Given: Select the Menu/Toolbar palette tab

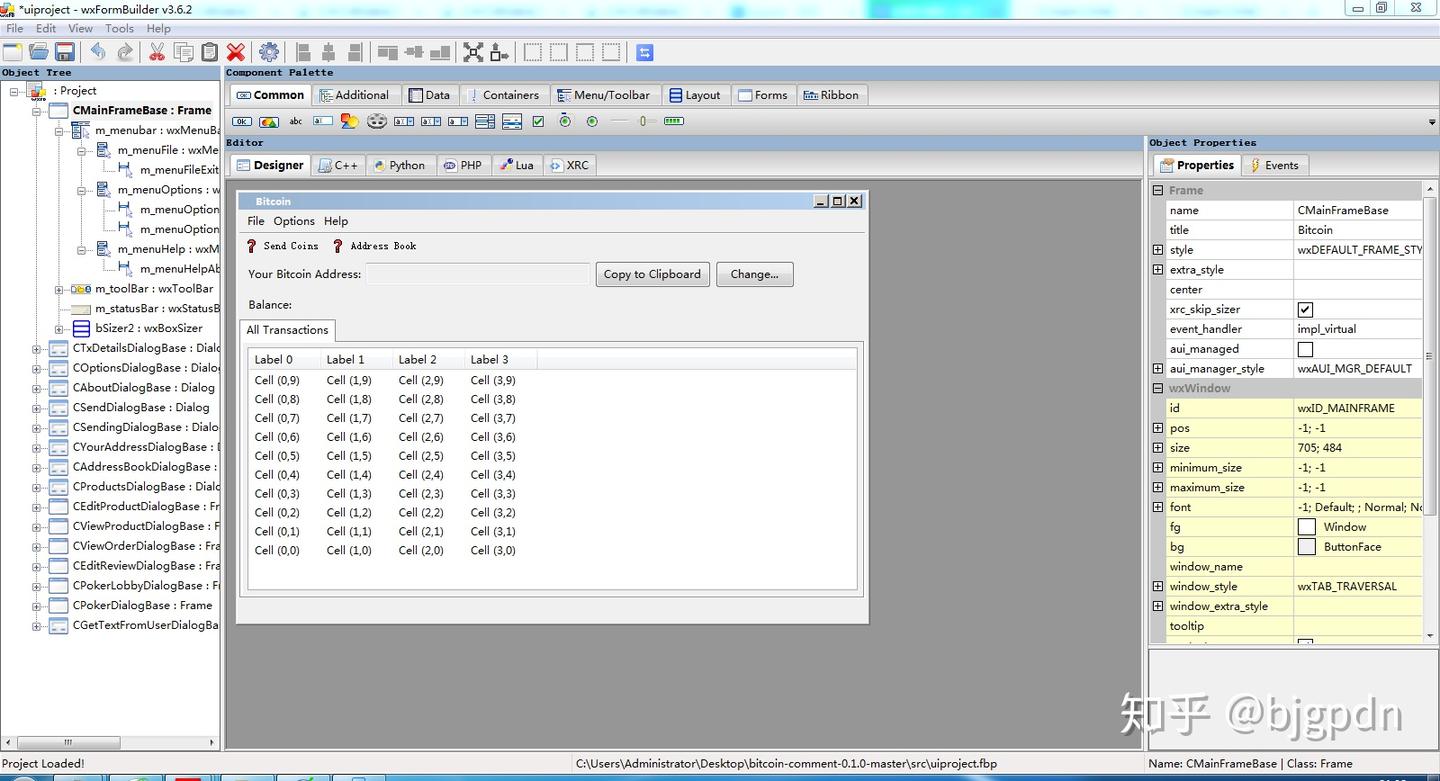Looking at the screenshot, I should click(x=604, y=95).
